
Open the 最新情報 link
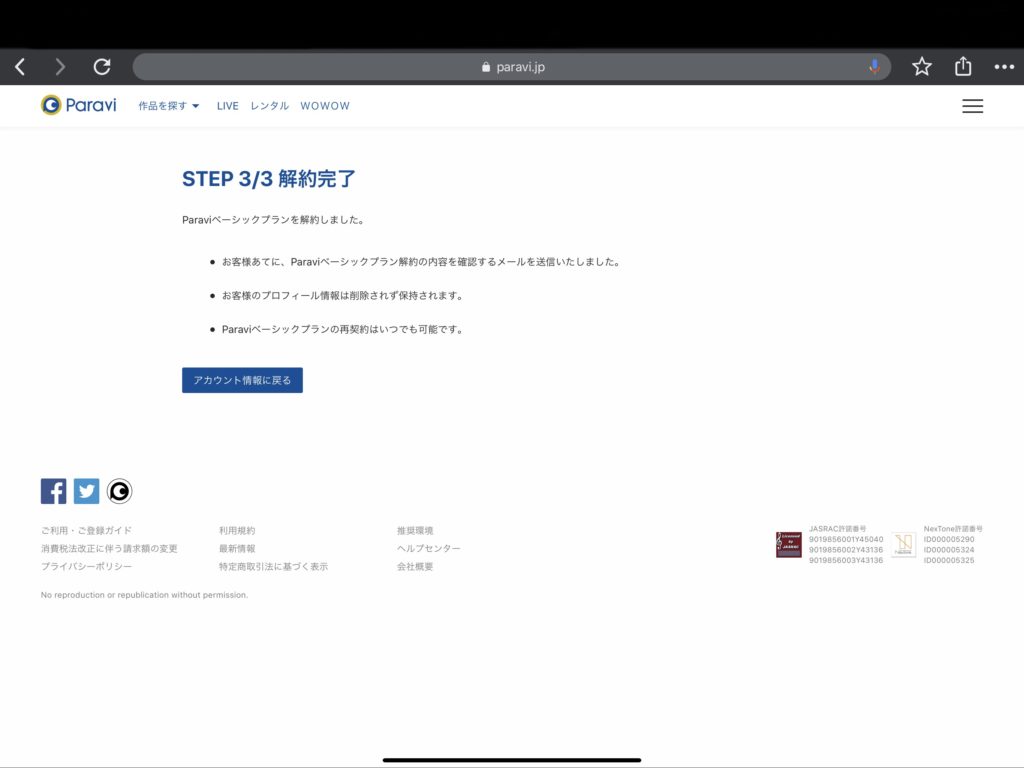pos(237,549)
